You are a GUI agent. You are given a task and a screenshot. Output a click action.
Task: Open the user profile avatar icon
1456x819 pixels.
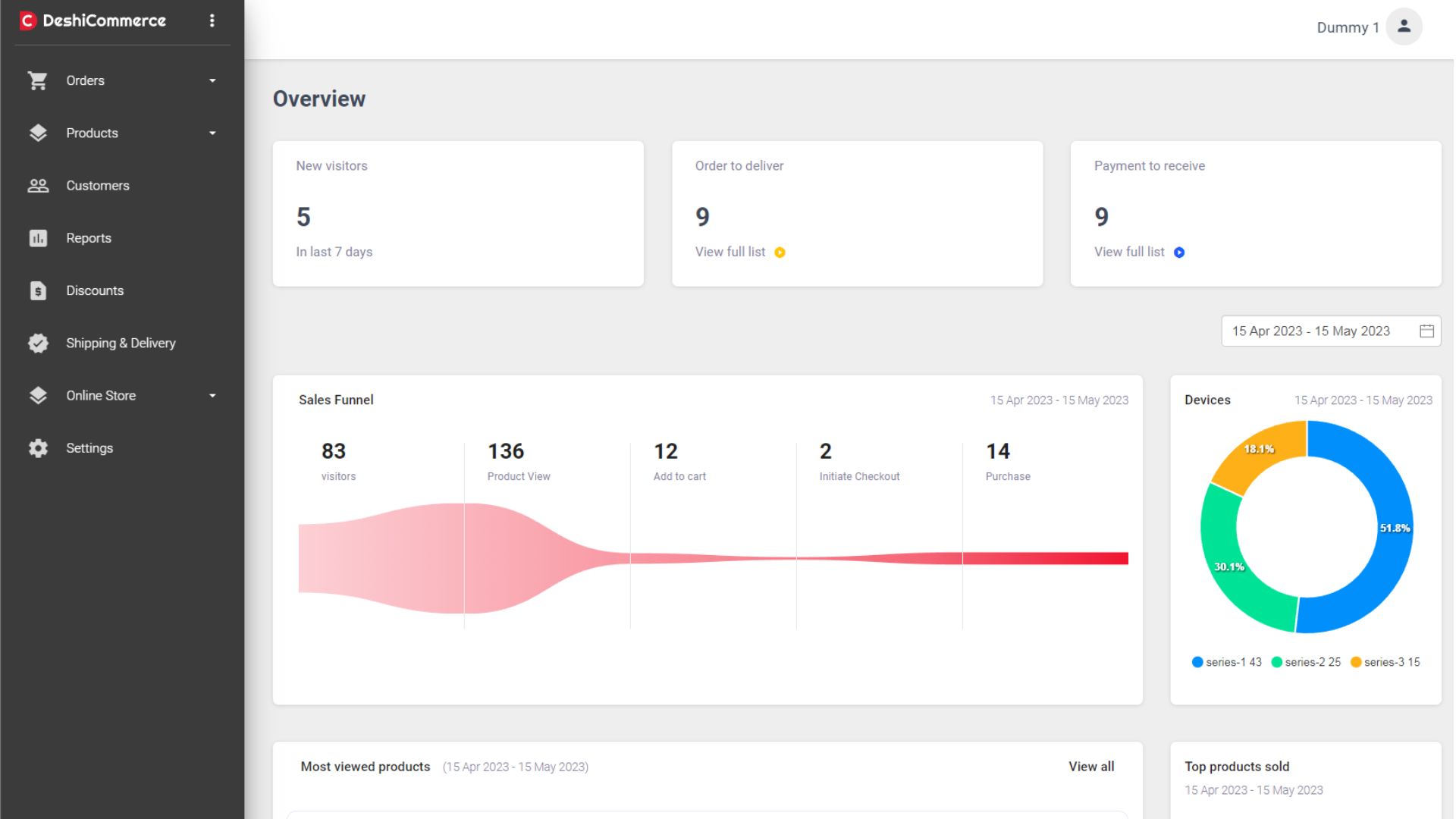coord(1403,27)
